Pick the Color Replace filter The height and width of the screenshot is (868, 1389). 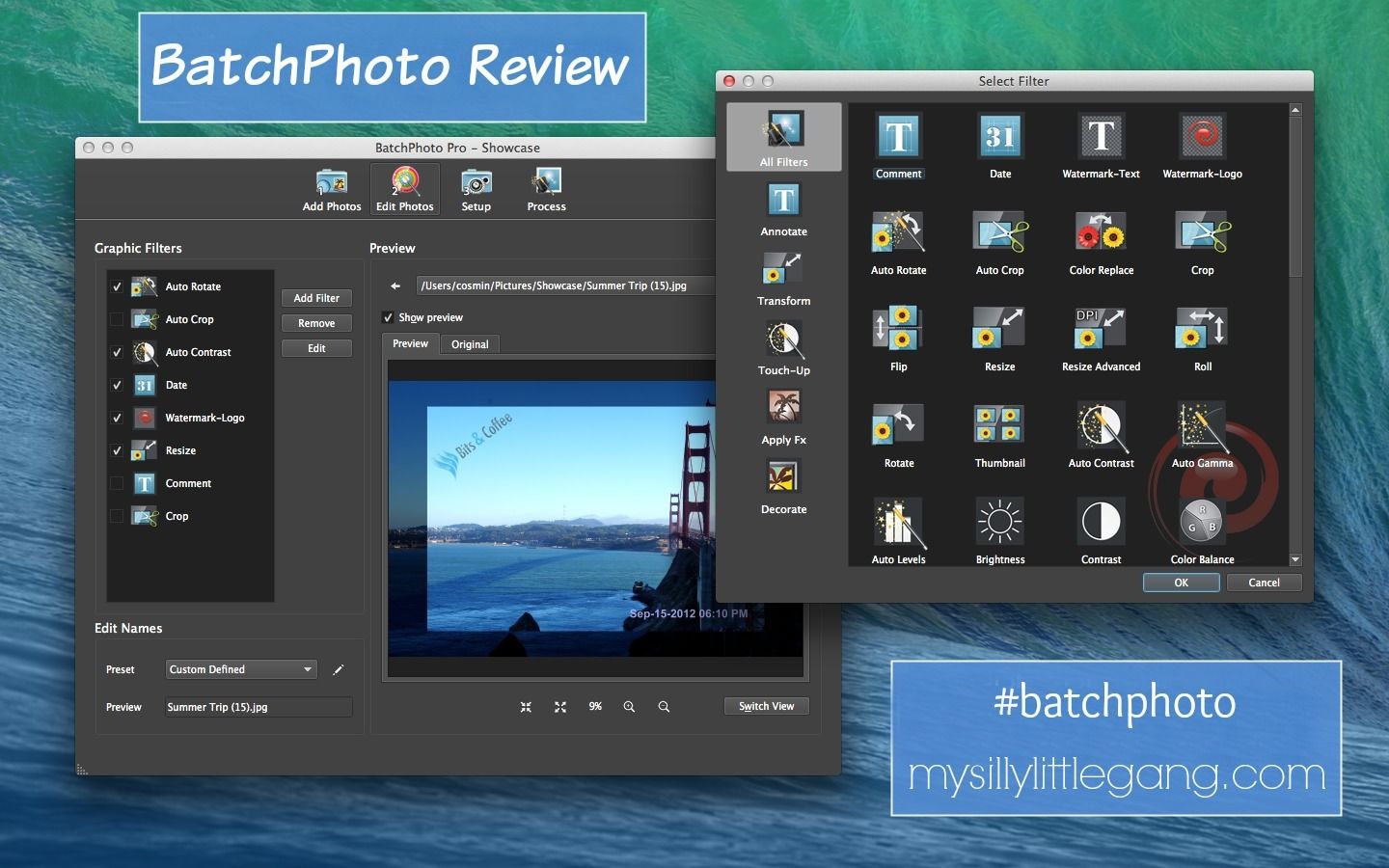(1102, 242)
